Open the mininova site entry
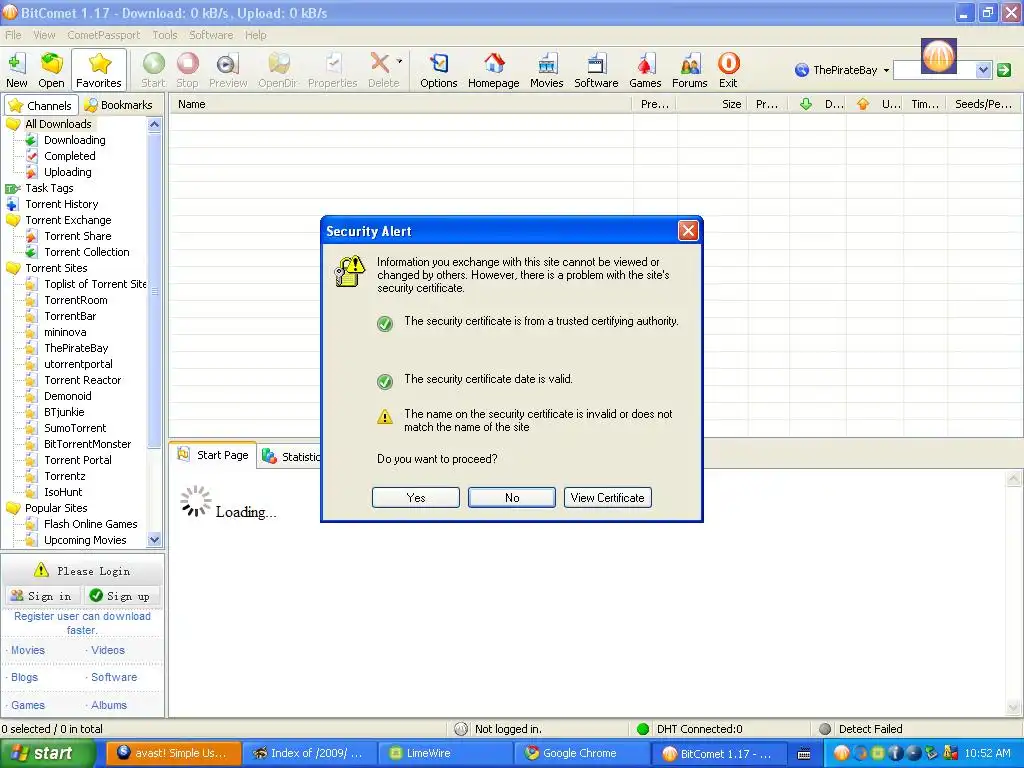Viewport: 1024px width, 768px height. coord(65,332)
